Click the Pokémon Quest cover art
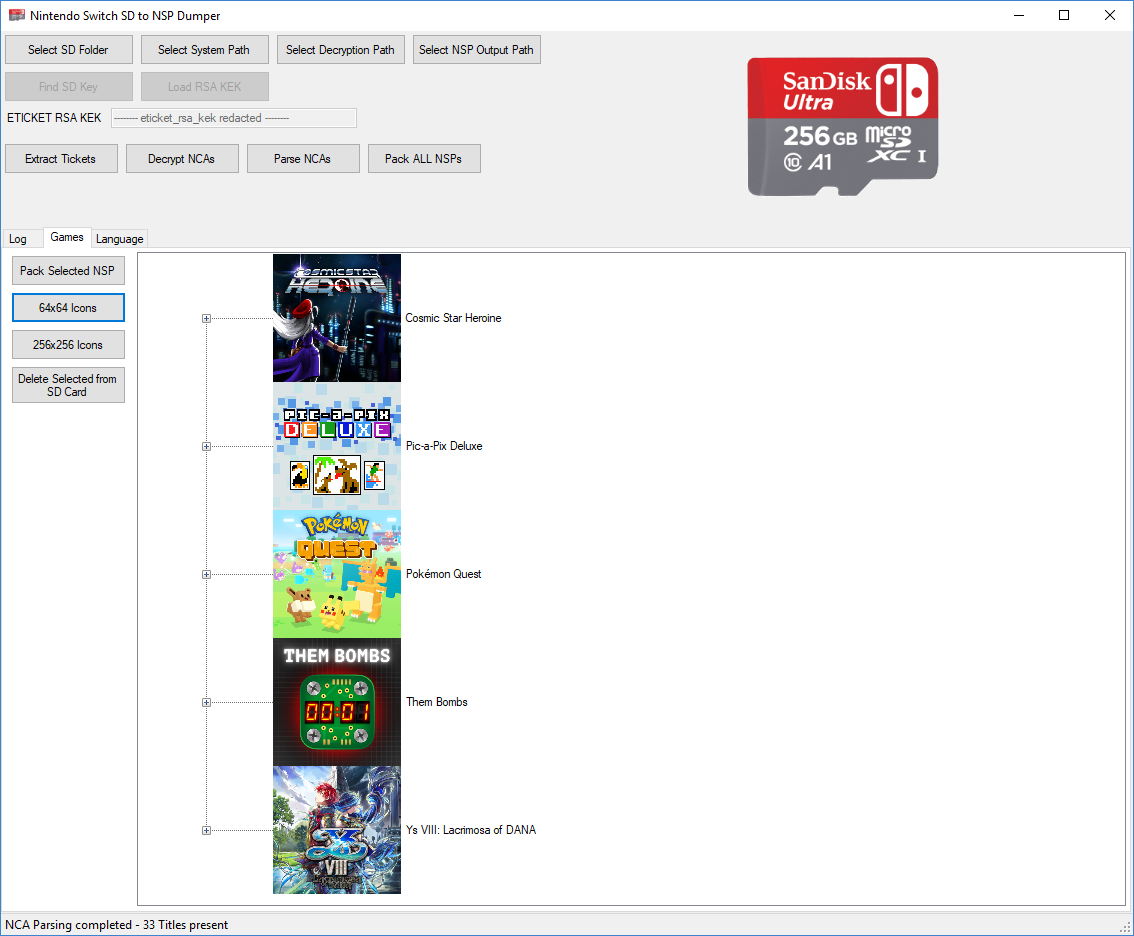Viewport: 1134px width, 936px height. tap(336, 574)
